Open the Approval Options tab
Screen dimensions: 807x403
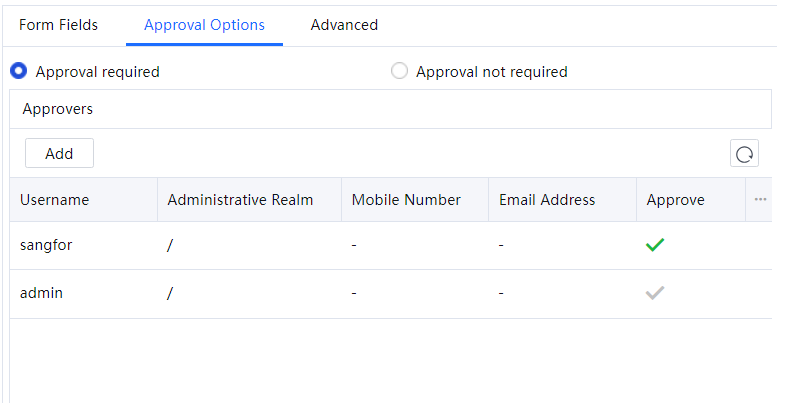pyautogui.click(x=204, y=25)
